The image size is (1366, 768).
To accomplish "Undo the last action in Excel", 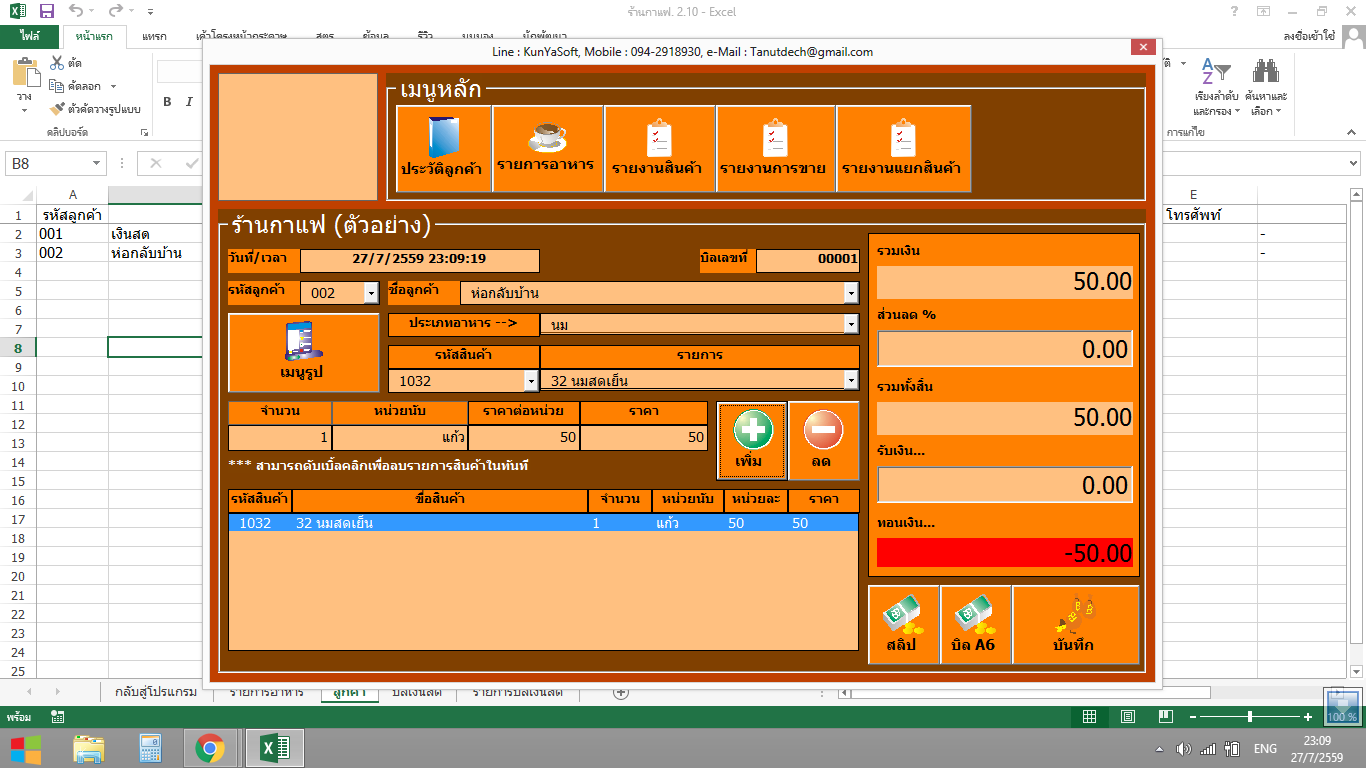I will click(78, 11).
